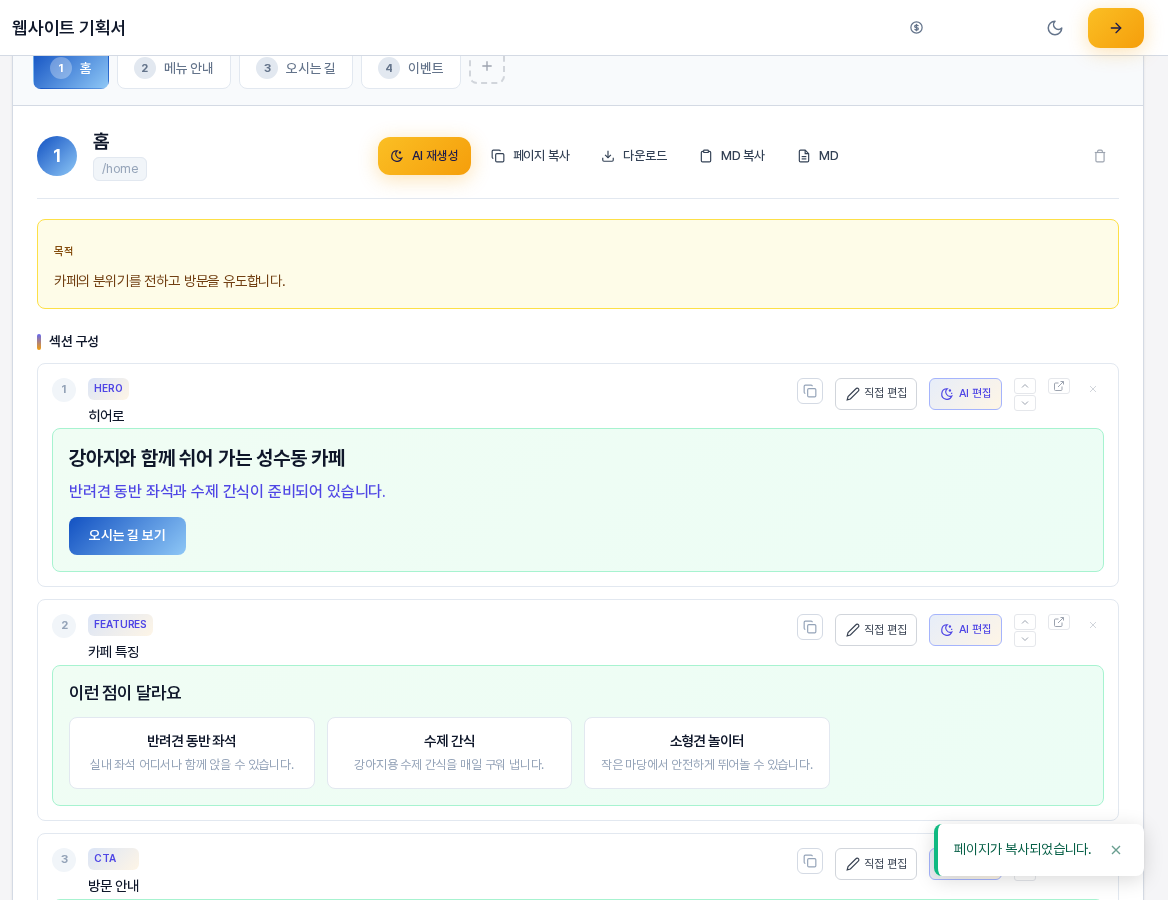Image resolution: width=1168 pixels, height=900 pixels.
Task: Click the /home path badge
Action: pyautogui.click(x=120, y=169)
